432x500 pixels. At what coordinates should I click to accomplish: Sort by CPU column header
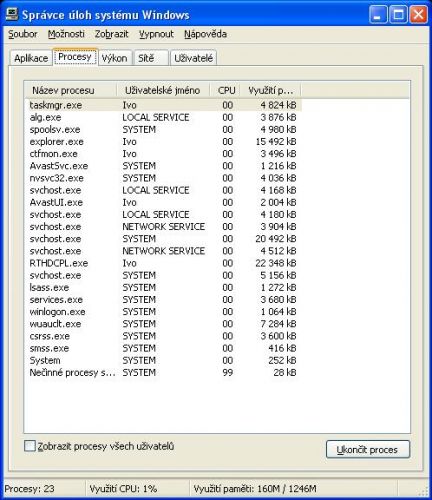[225, 90]
